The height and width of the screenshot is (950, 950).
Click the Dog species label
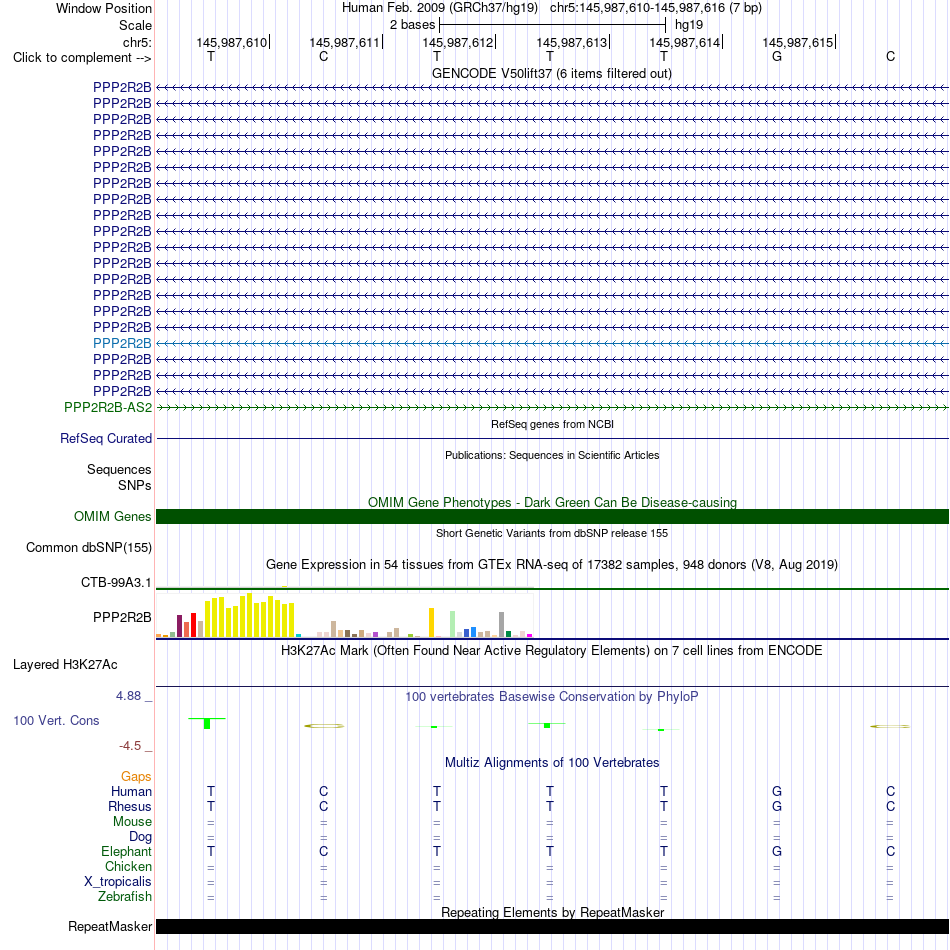point(140,837)
